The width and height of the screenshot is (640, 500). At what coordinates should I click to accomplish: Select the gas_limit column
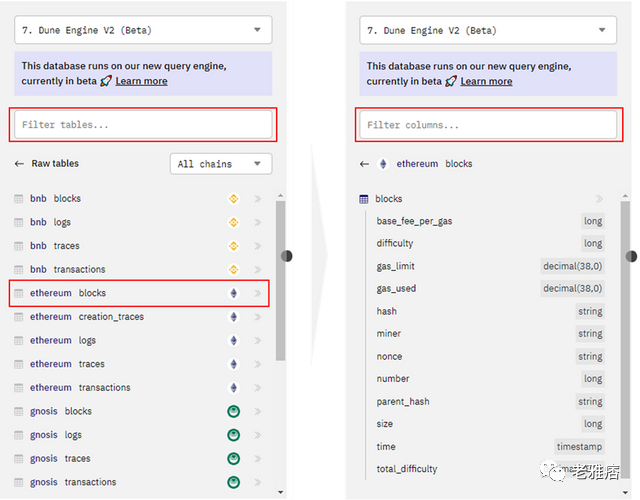(491, 267)
